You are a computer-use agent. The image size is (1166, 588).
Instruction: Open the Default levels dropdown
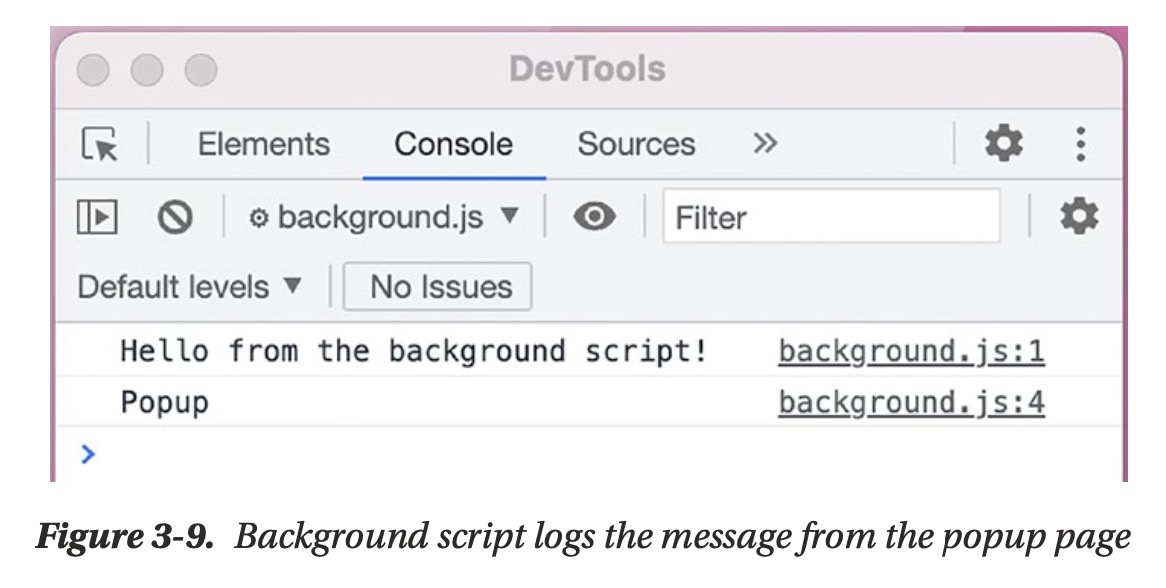click(189, 287)
